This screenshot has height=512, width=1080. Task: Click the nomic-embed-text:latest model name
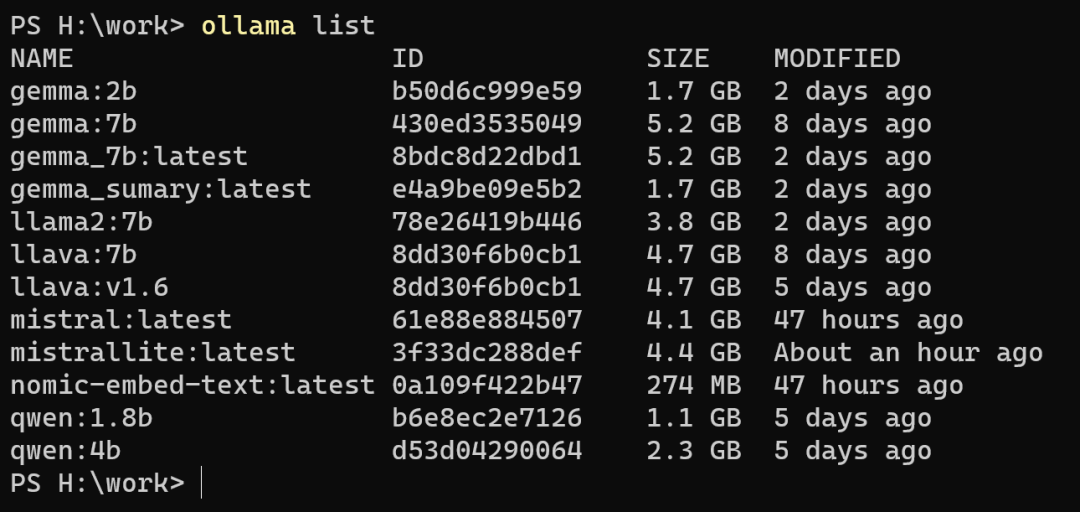coord(193,386)
